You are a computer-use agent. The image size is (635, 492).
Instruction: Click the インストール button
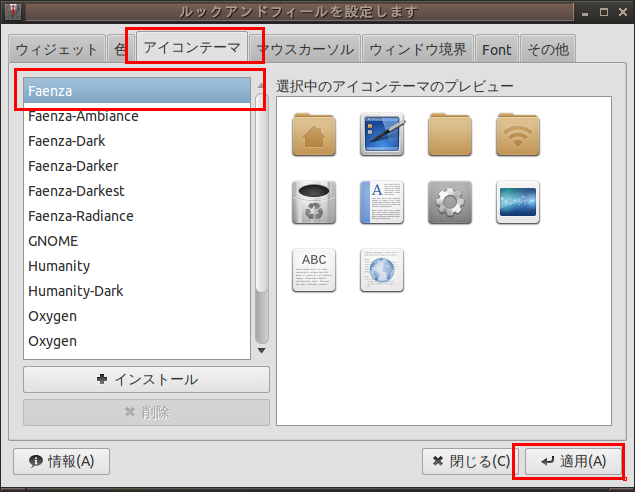click(x=146, y=379)
